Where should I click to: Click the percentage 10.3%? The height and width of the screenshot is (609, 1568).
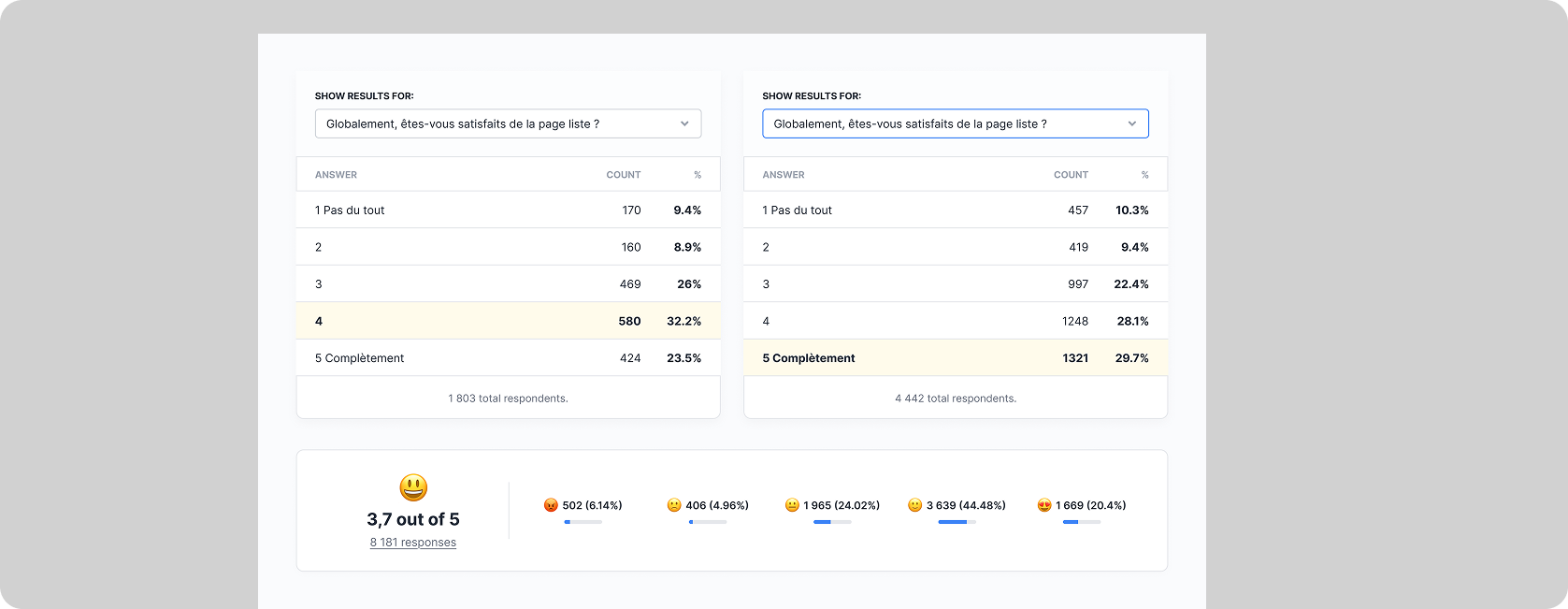(1131, 210)
